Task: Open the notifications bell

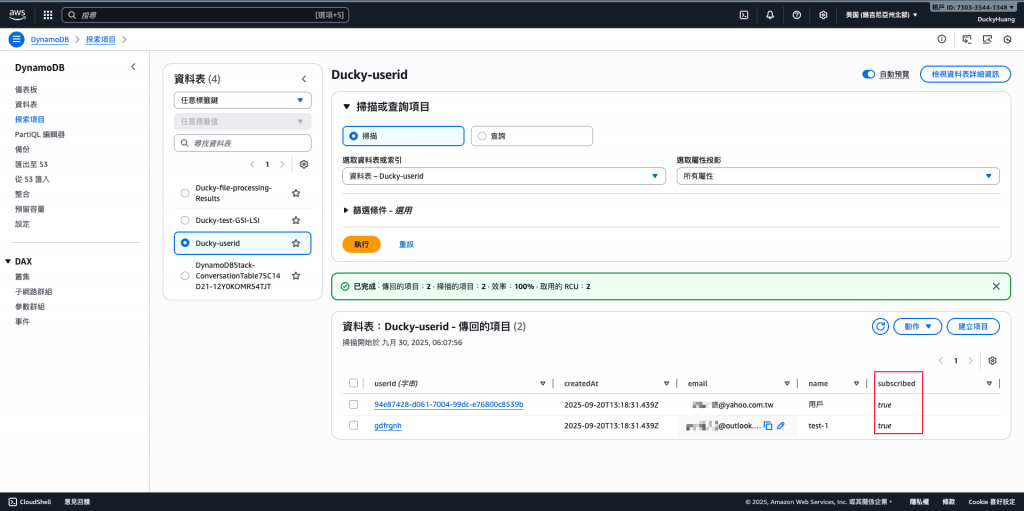Action: click(x=770, y=15)
